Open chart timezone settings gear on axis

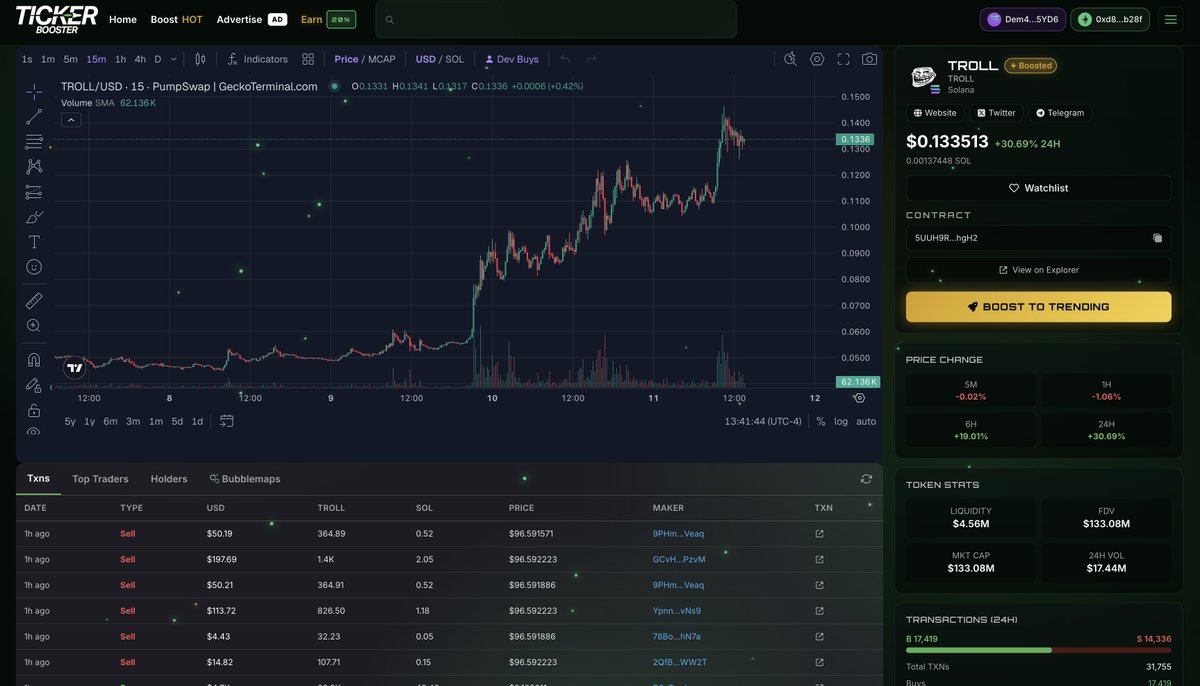click(x=859, y=398)
